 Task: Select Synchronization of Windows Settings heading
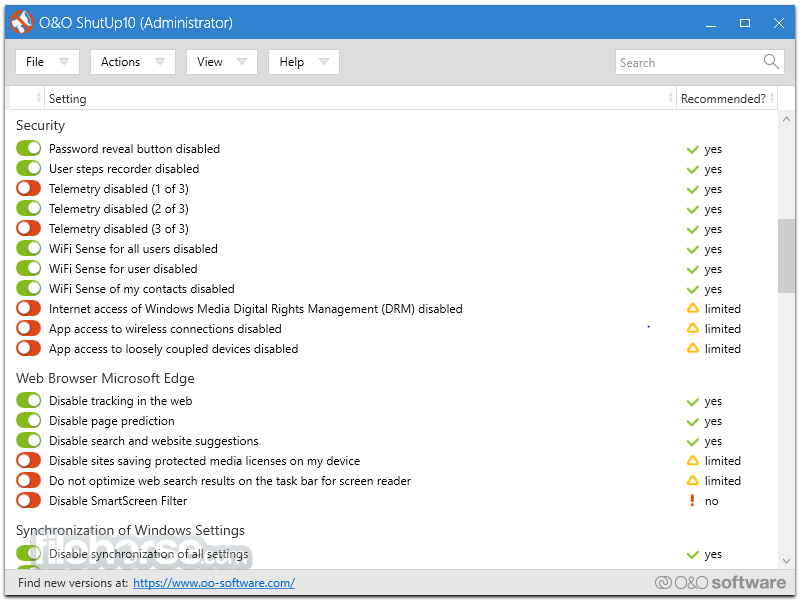point(130,530)
